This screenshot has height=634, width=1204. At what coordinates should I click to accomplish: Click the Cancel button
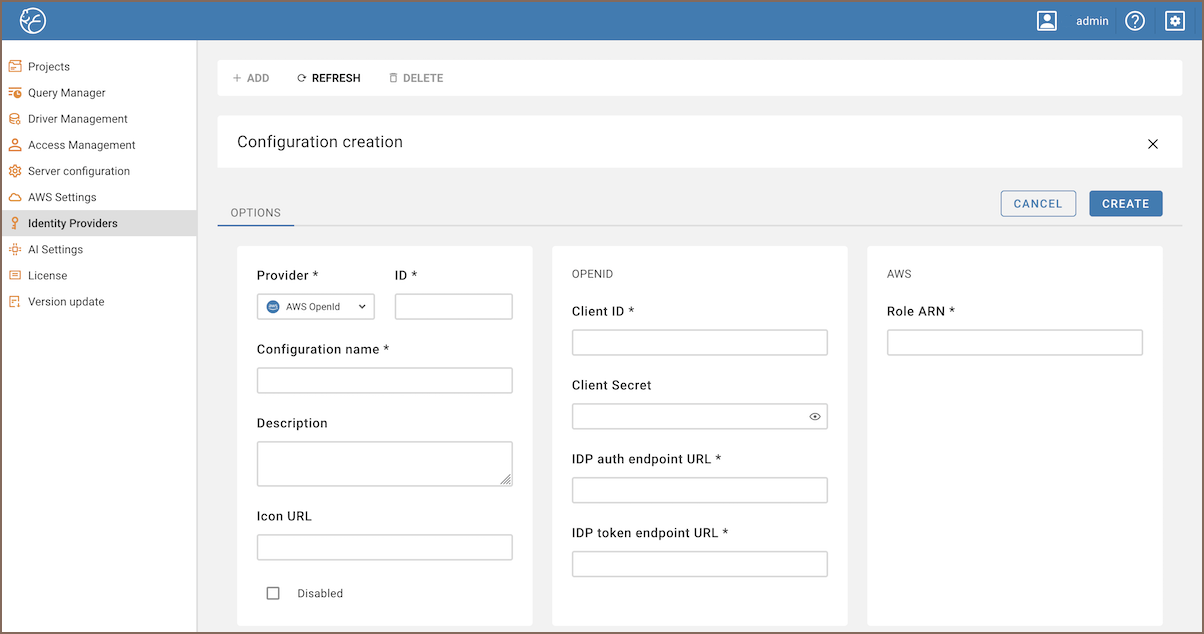pyautogui.click(x=1038, y=204)
